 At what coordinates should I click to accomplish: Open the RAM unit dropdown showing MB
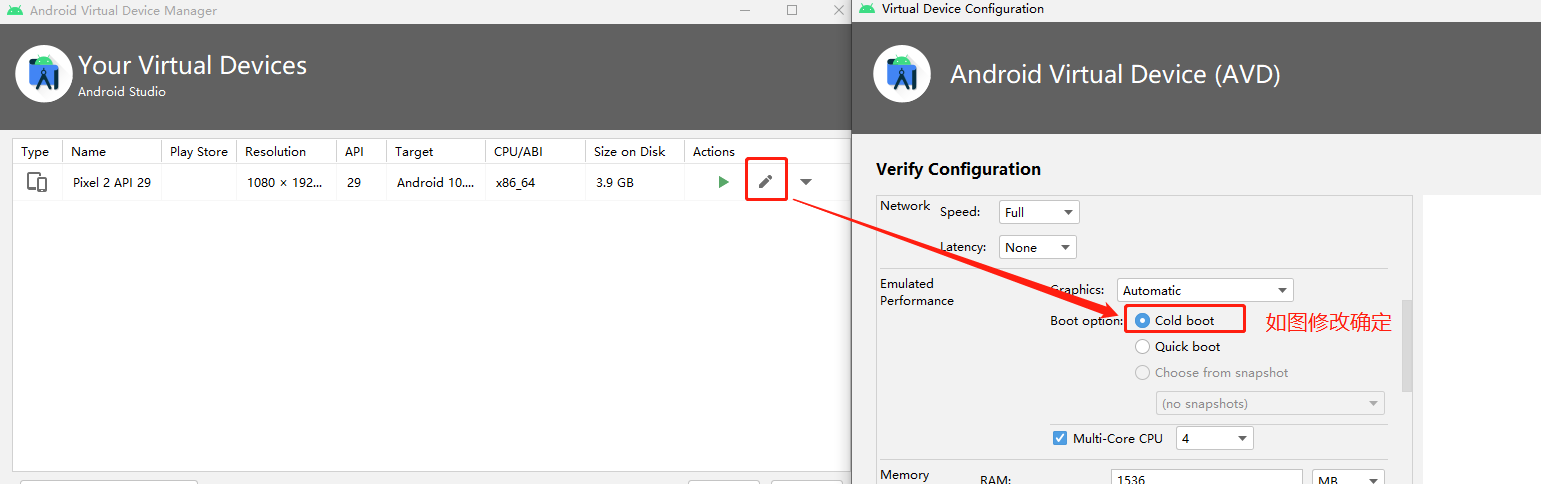[1348, 479]
